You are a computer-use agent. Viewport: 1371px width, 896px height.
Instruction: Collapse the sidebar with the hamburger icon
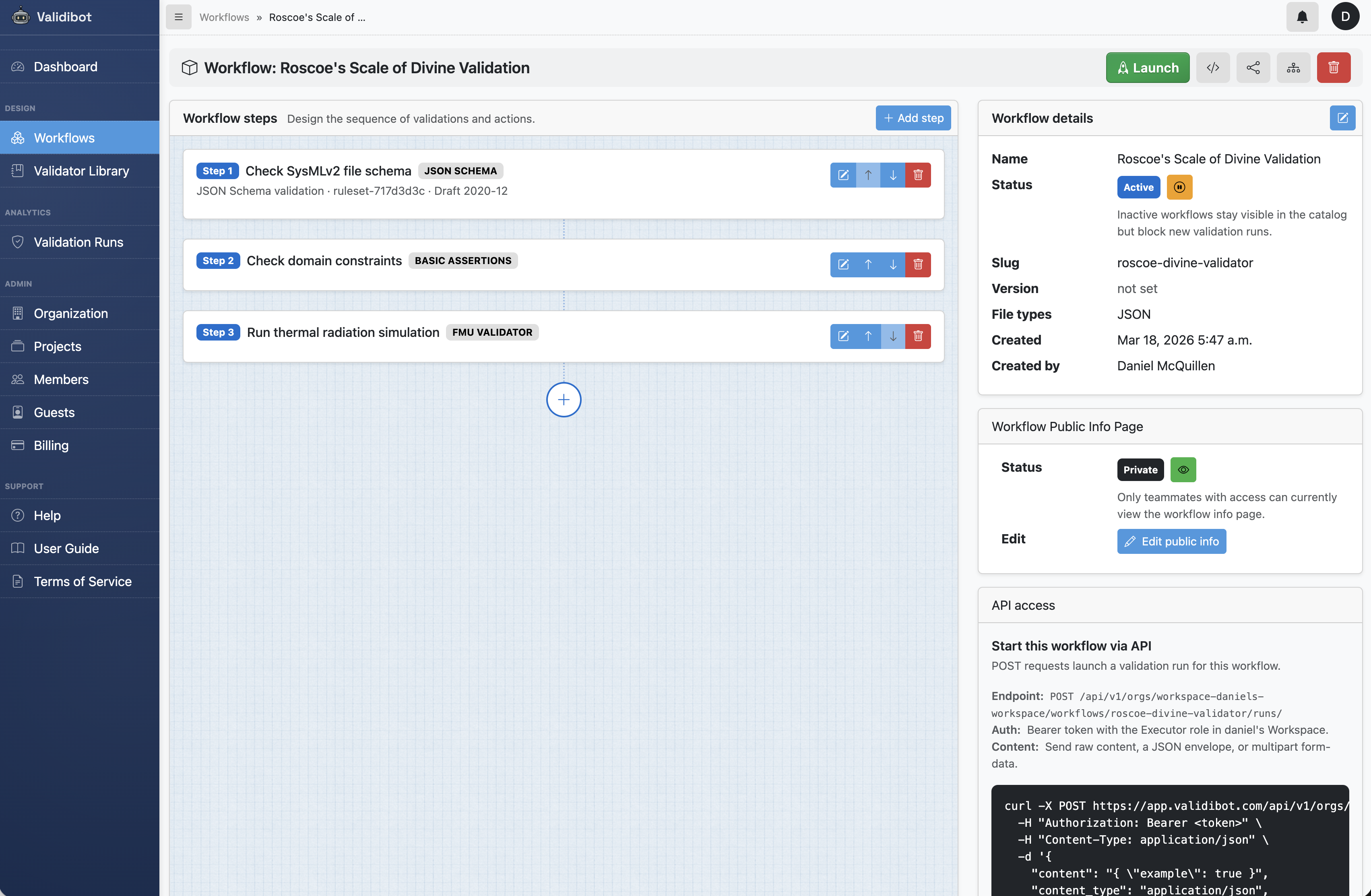[179, 17]
